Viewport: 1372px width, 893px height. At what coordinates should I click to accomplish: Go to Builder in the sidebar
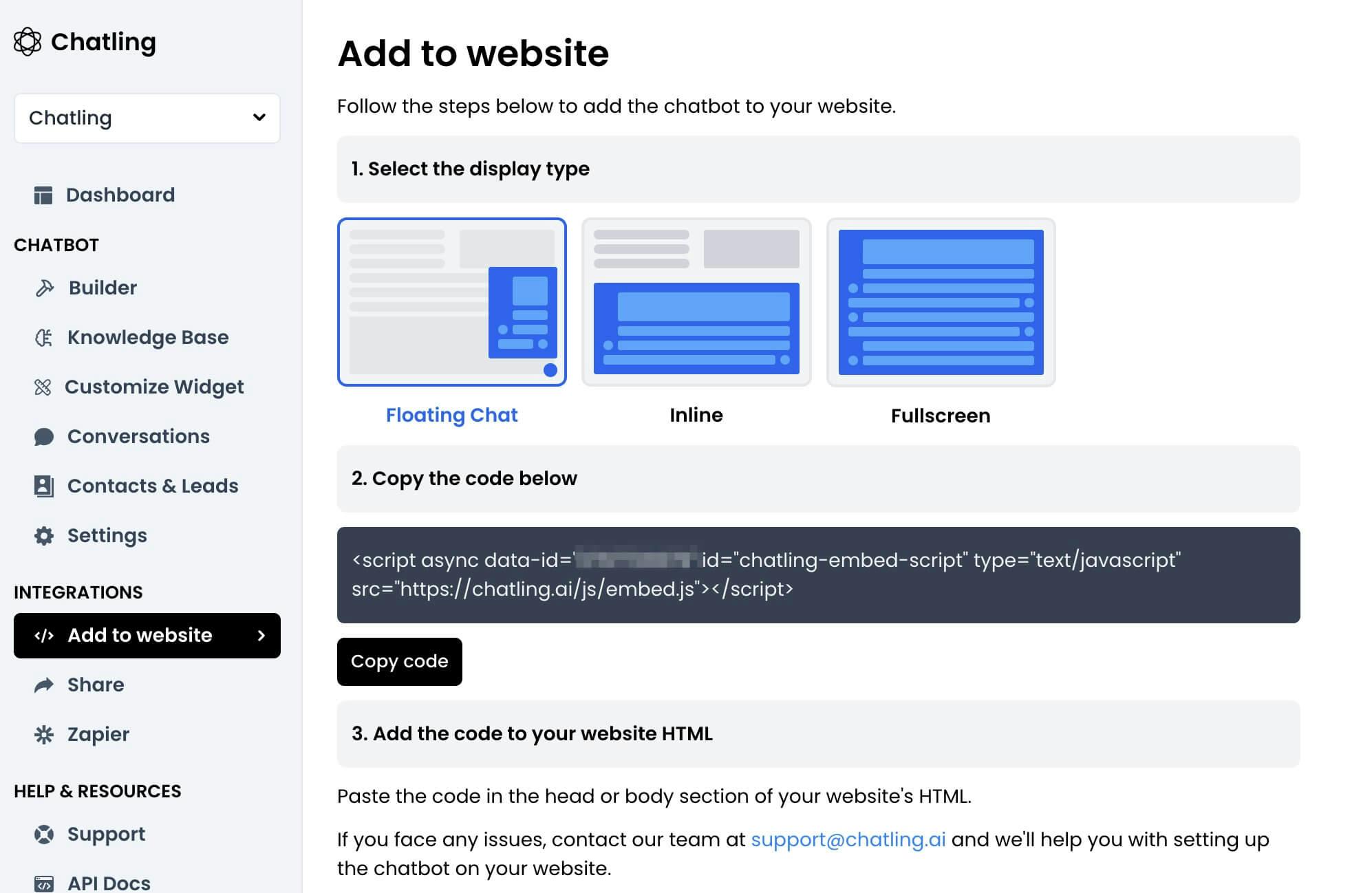[x=103, y=288]
